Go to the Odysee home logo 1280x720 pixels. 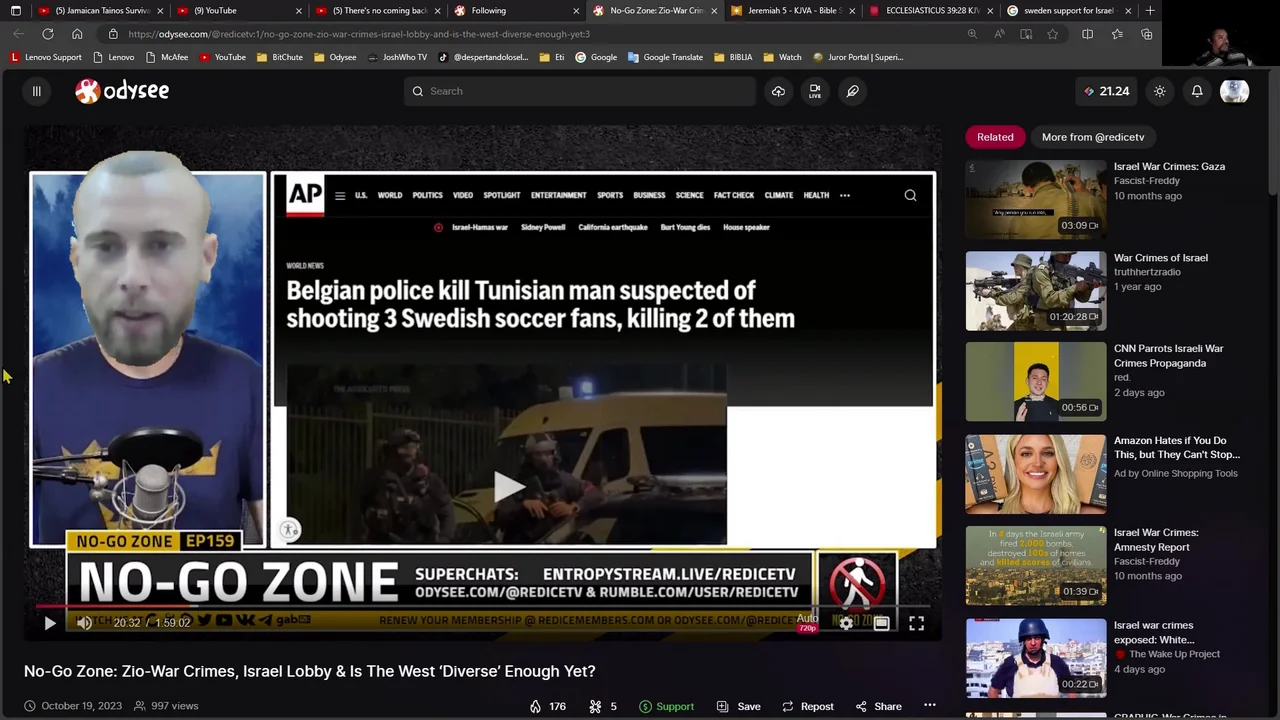[x=122, y=91]
